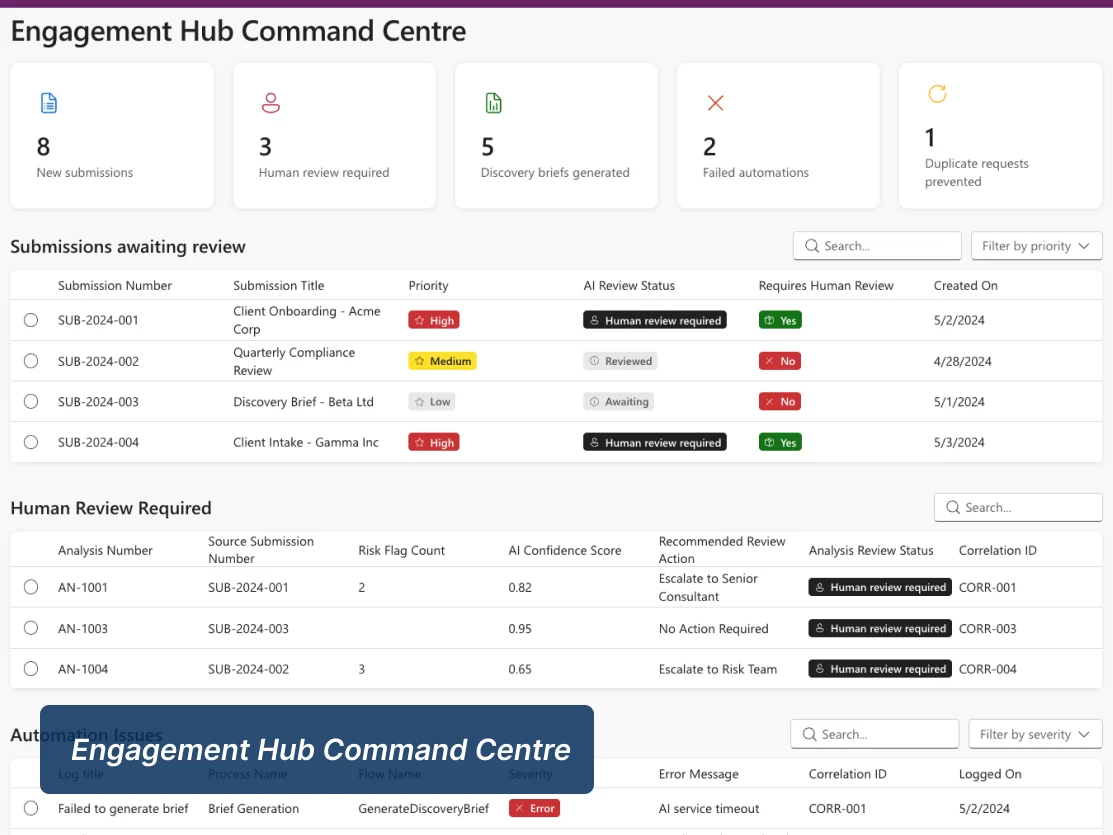Click the Medium priority badge for SUB-2024-002
This screenshot has width=1113, height=835.
click(x=442, y=361)
